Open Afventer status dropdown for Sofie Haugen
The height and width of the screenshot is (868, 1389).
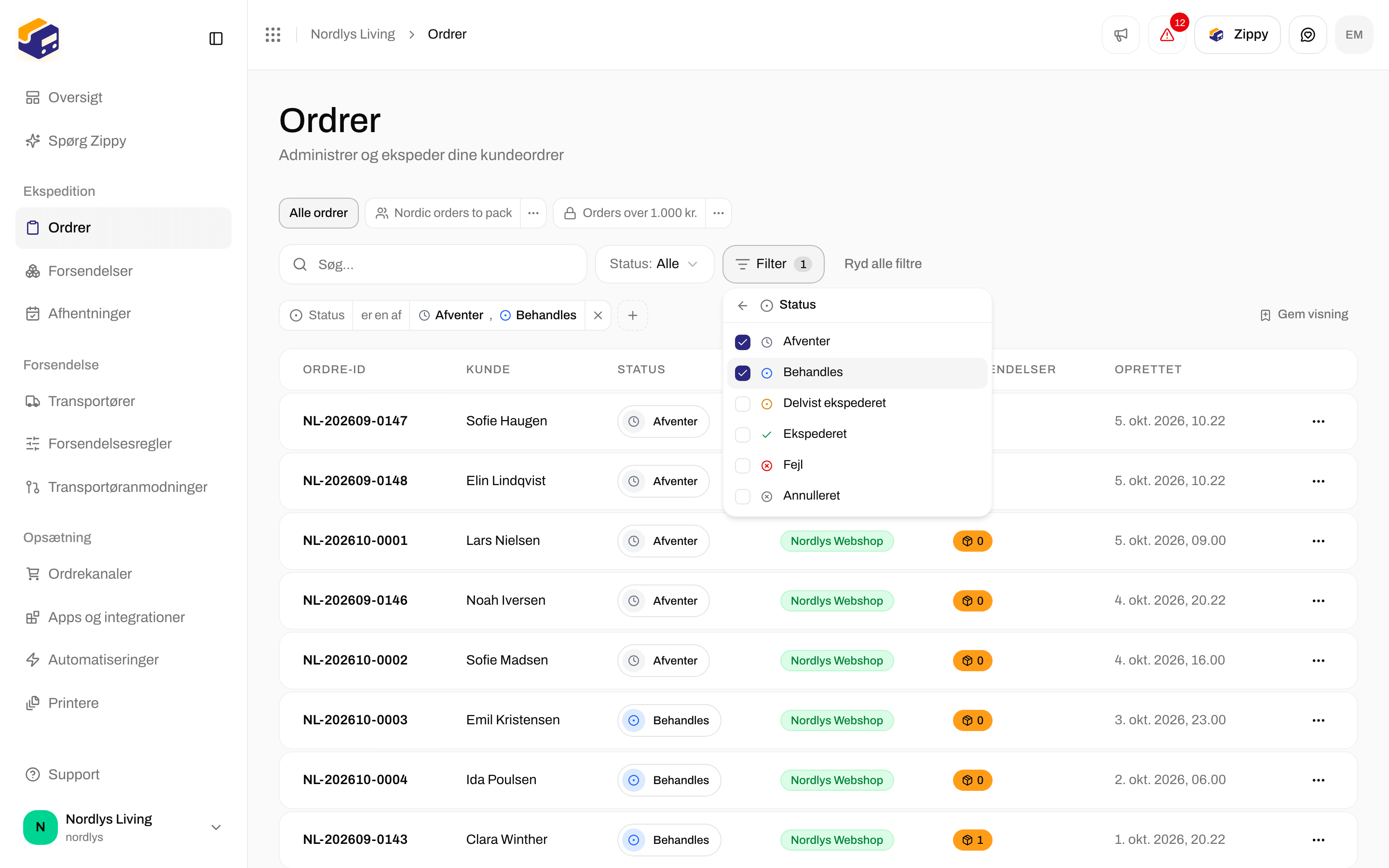pos(663,421)
